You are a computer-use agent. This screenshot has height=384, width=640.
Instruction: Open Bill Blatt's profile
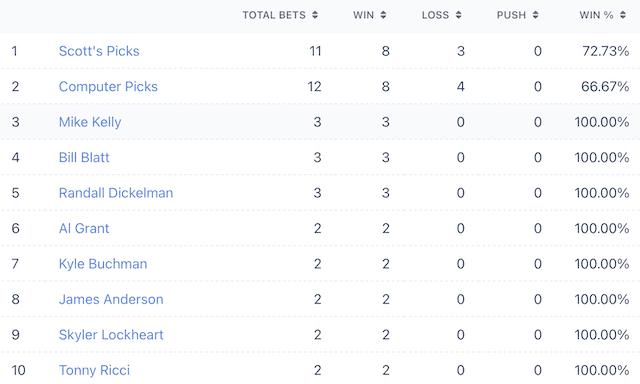coord(84,158)
